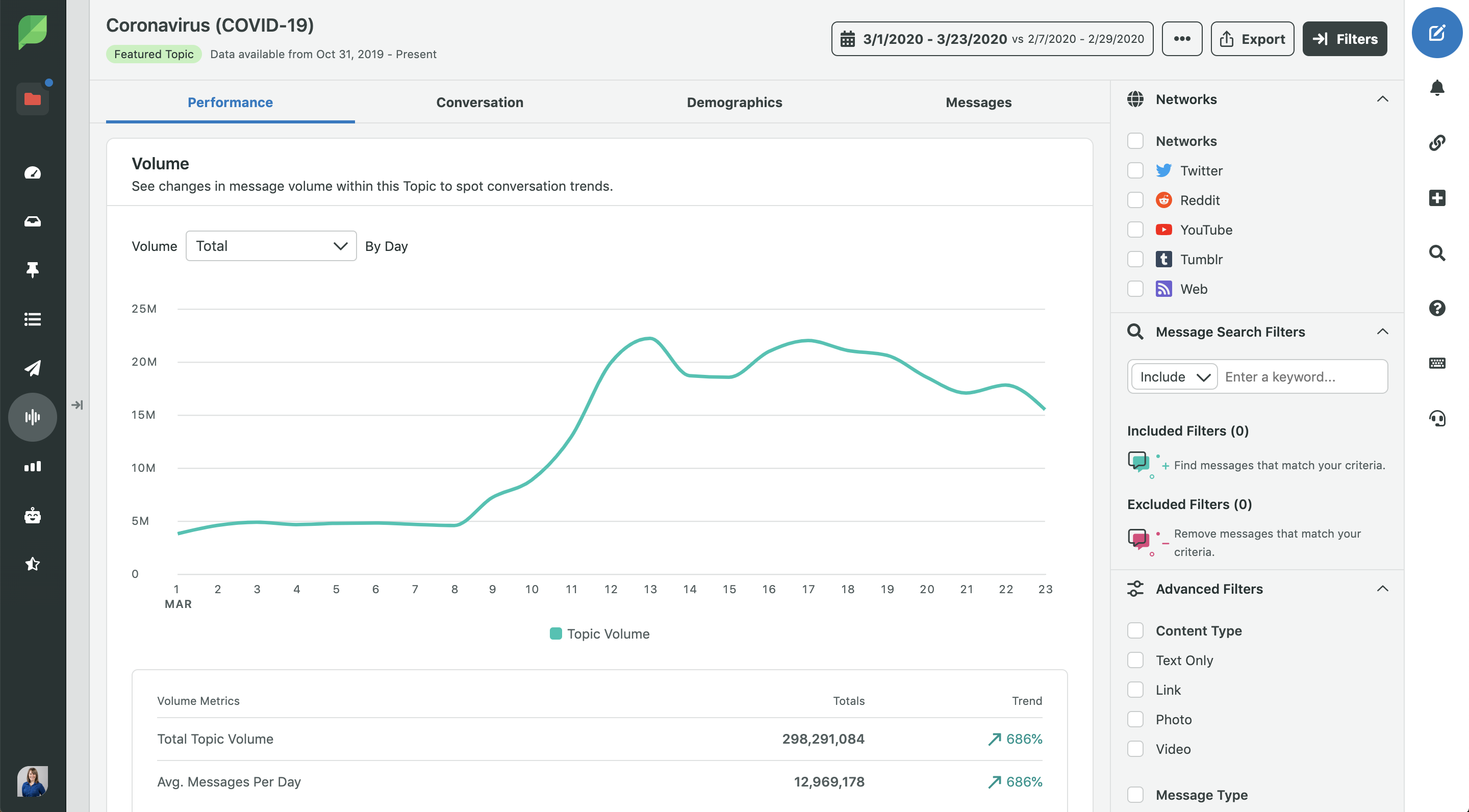Switch to the Demographics tab

734,101
